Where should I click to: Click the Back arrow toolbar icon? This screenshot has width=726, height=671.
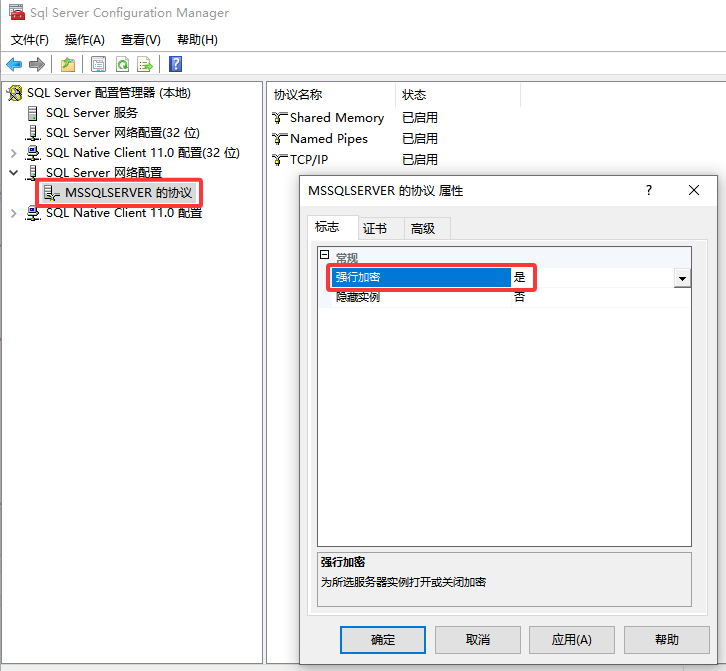point(14,65)
